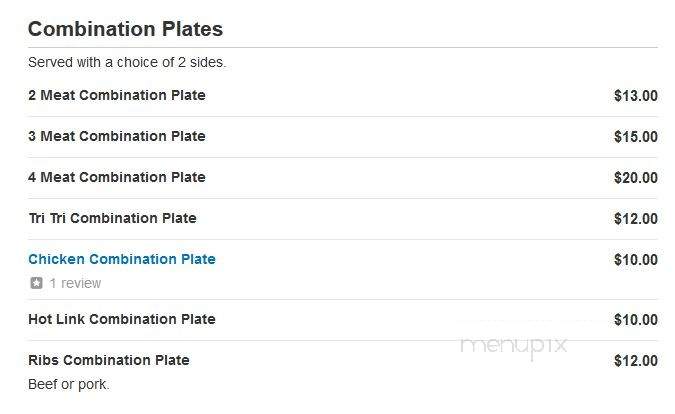Viewport: 675px width, 414px height.
Task: Click the menupix watermark logo
Action: [x=514, y=347]
